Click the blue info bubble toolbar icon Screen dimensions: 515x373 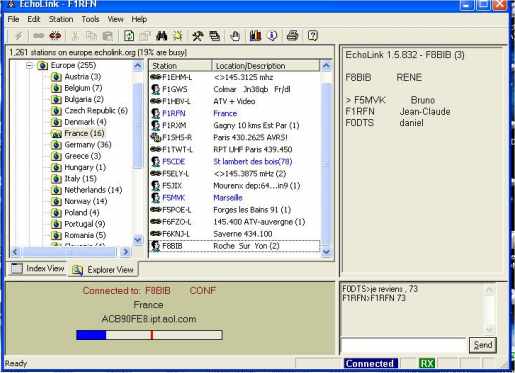272,36
